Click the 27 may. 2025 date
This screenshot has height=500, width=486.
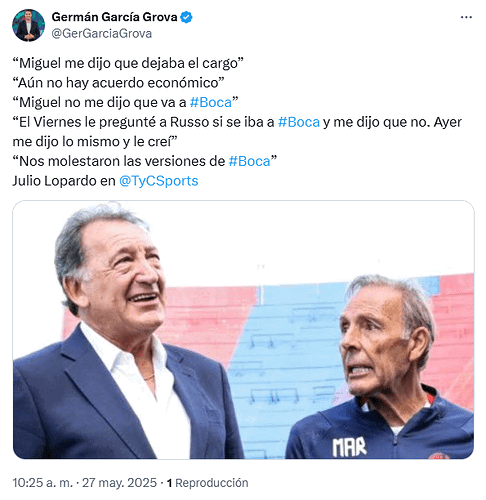click(x=119, y=483)
